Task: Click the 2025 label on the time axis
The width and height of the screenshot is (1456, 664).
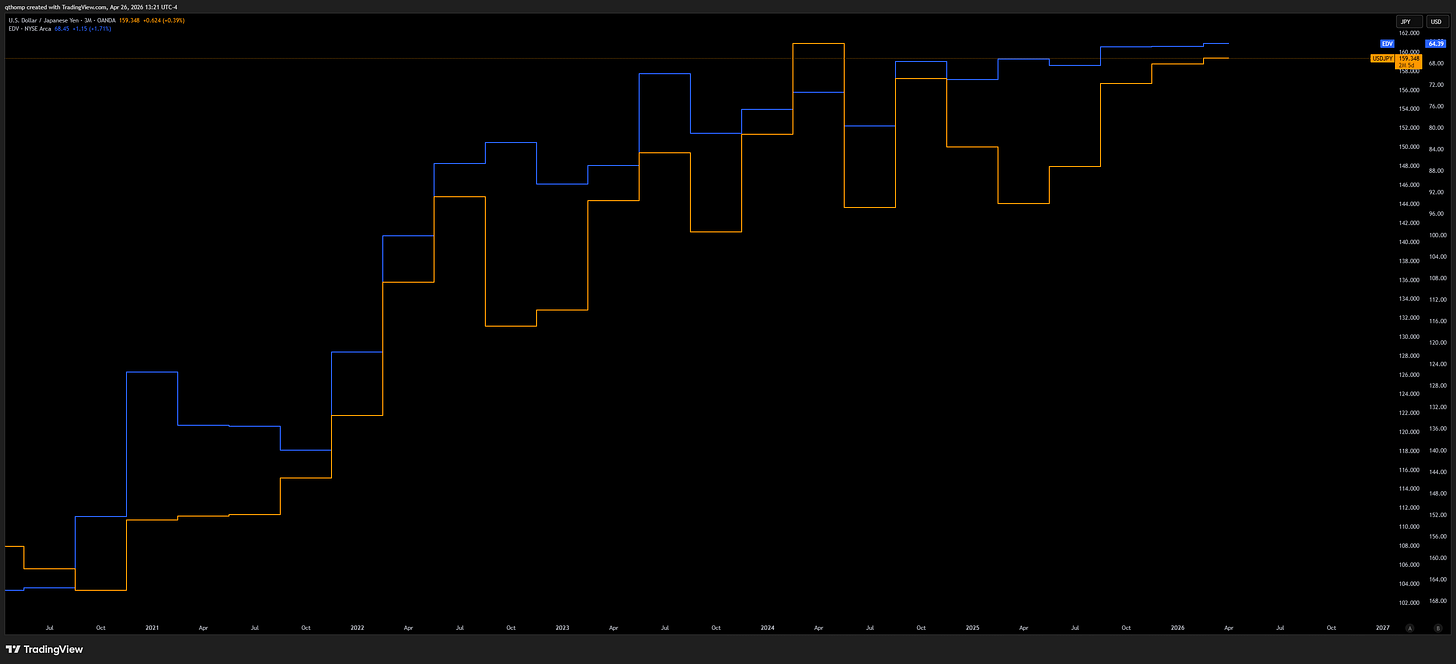Action: (972, 628)
